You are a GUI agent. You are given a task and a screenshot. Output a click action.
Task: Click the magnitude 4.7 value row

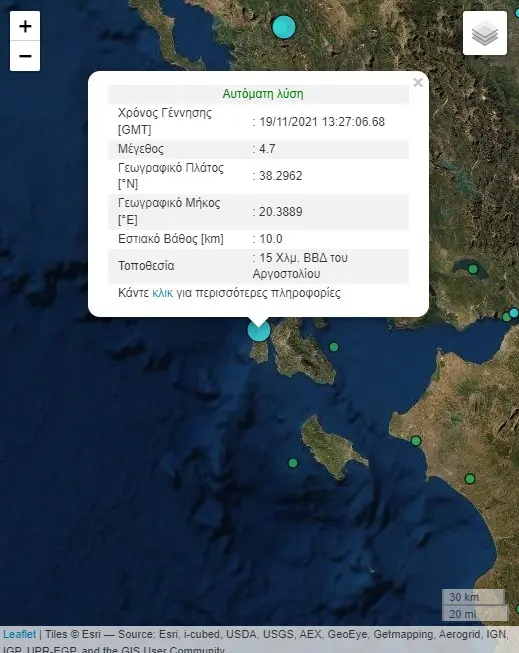coord(258,149)
